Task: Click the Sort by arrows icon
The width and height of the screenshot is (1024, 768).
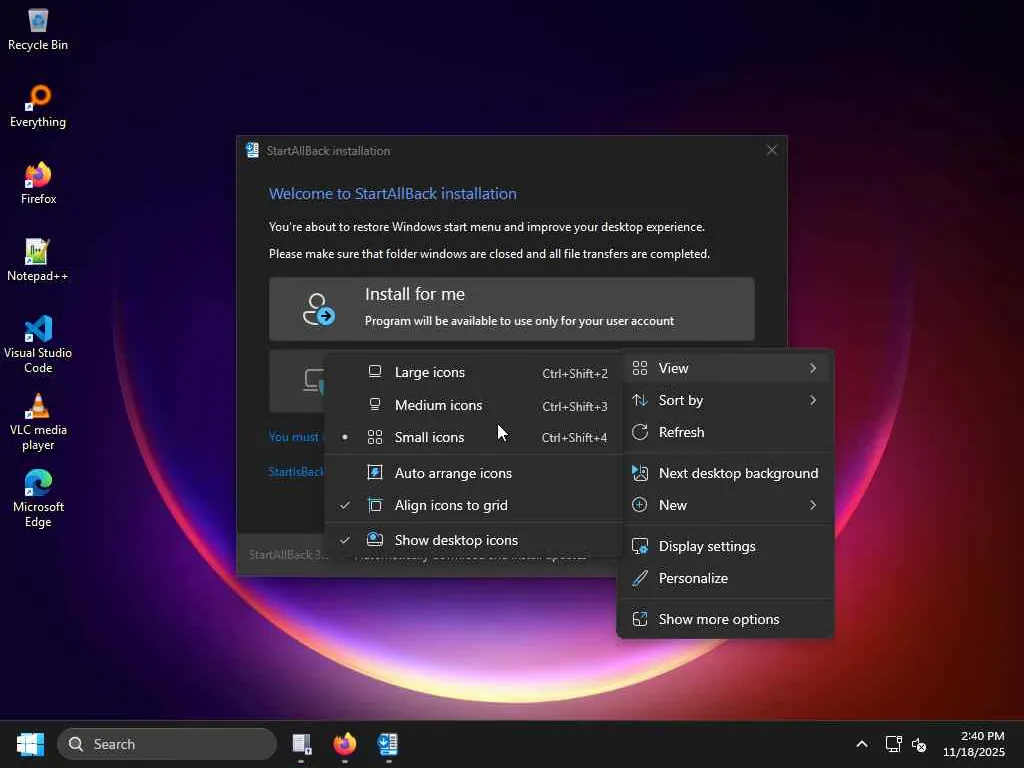Action: [640, 400]
